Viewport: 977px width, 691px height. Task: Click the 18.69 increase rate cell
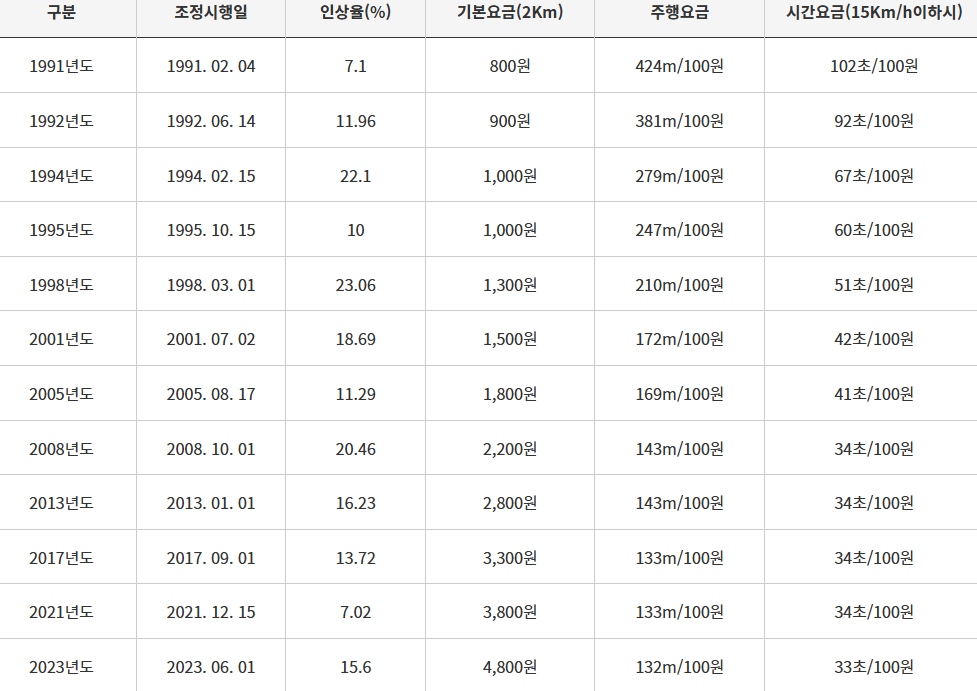click(x=355, y=339)
